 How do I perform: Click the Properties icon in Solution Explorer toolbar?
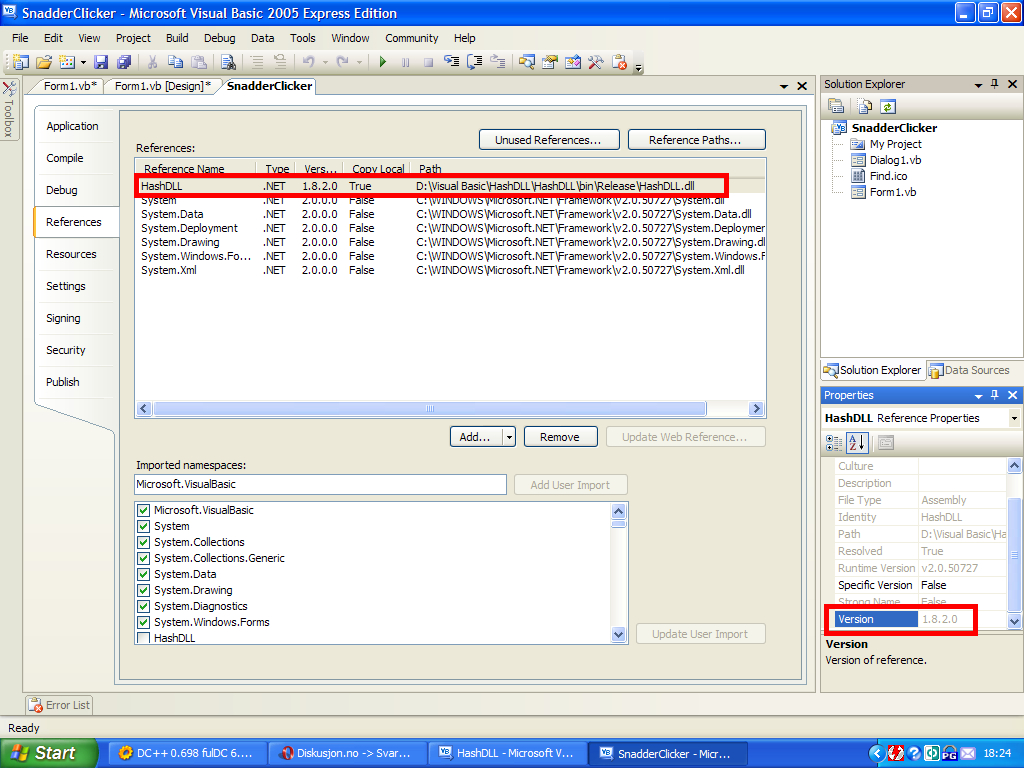pos(836,106)
